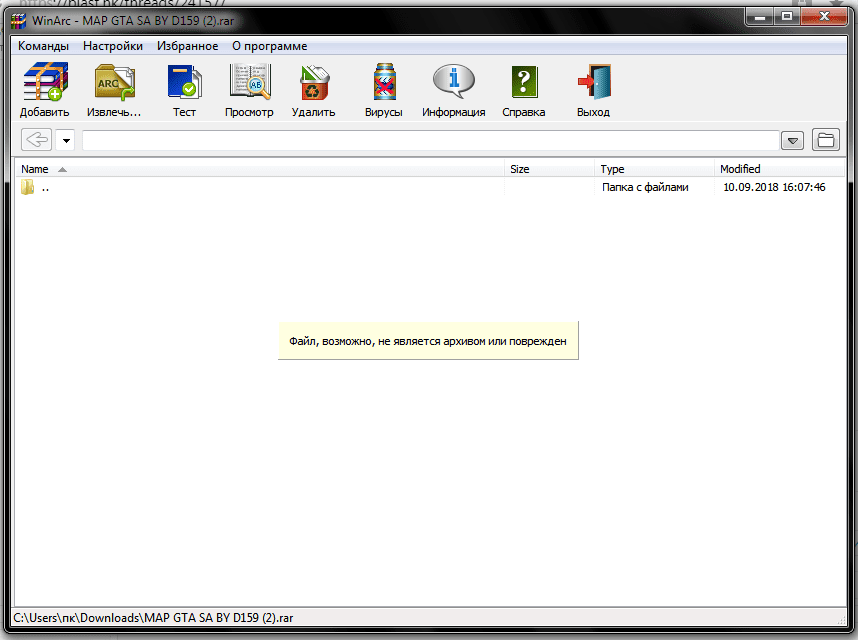
Task: Open the browse folder icon beside path field
Action: pyautogui.click(x=825, y=140)
